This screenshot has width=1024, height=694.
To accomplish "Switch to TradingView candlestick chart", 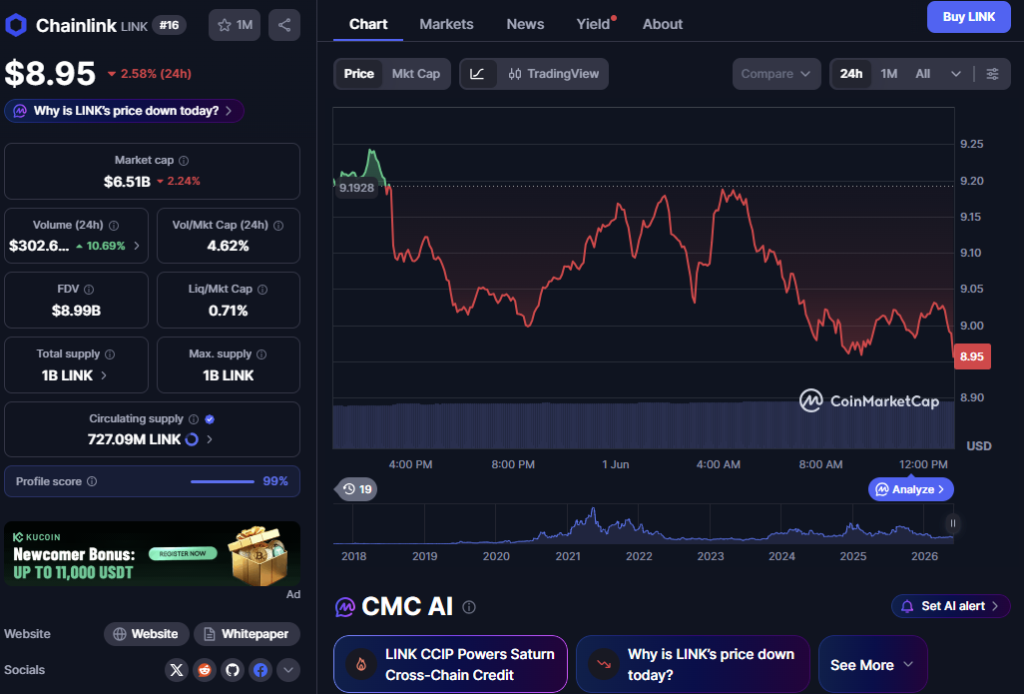I will point(553,74).
